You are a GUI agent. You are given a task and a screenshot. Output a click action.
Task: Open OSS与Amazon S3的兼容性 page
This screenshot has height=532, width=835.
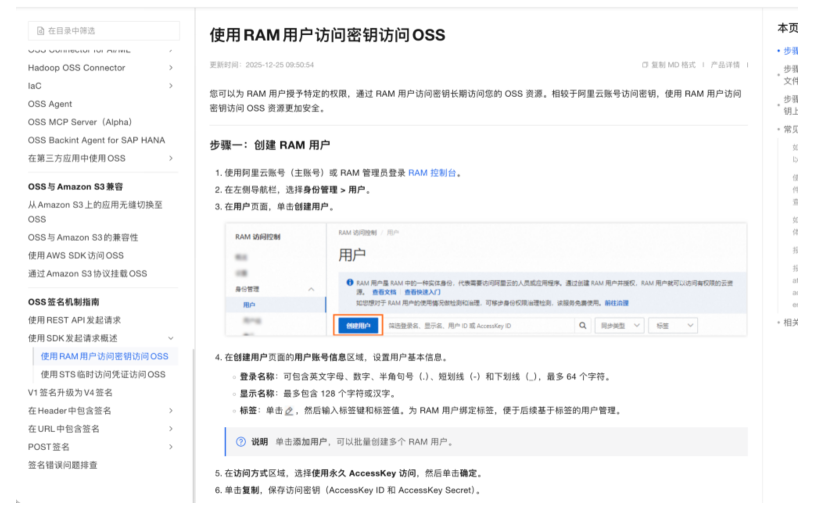(83, 238)
